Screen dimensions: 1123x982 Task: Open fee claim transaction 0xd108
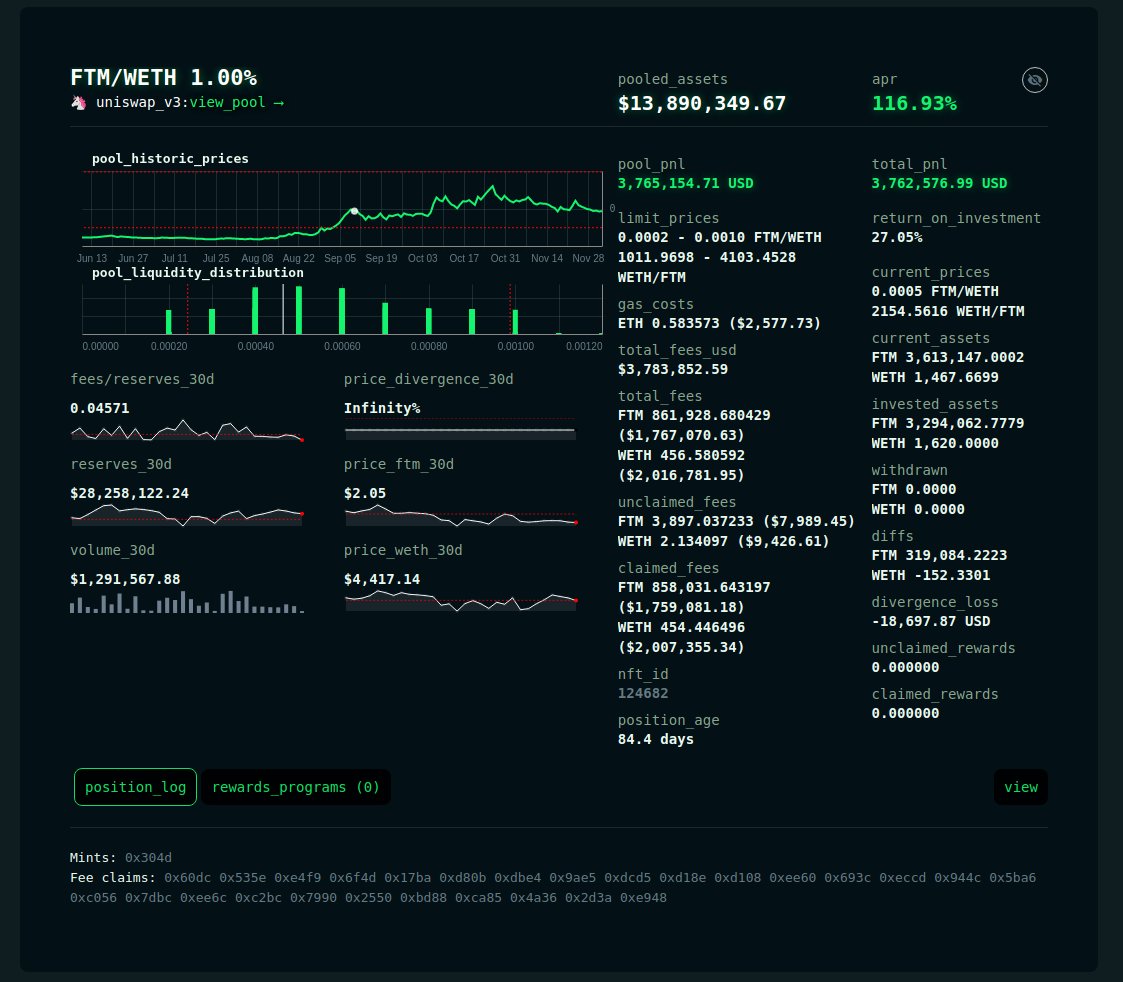tap(738, 877)
